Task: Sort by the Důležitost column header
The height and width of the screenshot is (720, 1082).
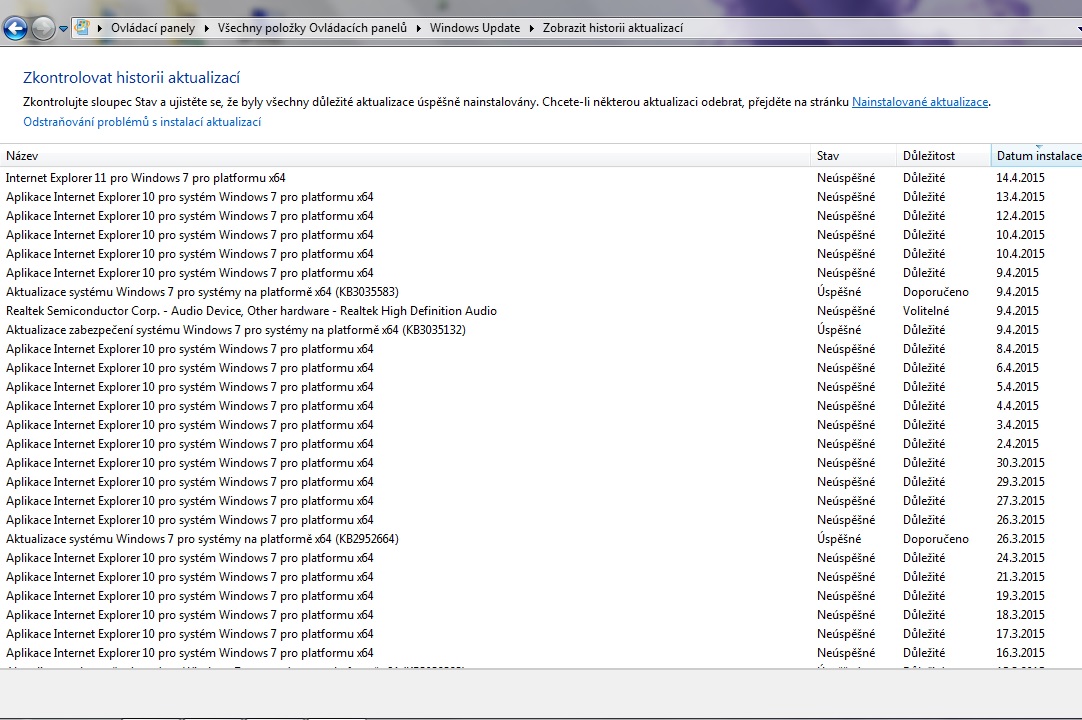Action: click(944, 156)
